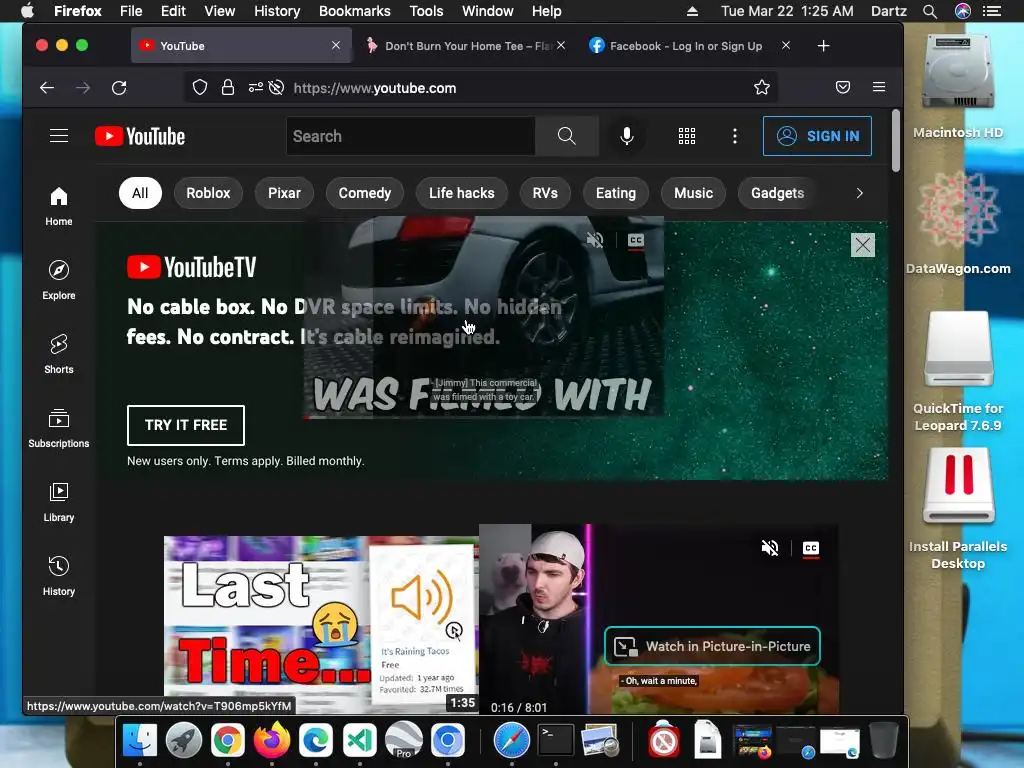Open Finder from the Dock
Viewport: 1024px width, 768px height.
point(140,741)
